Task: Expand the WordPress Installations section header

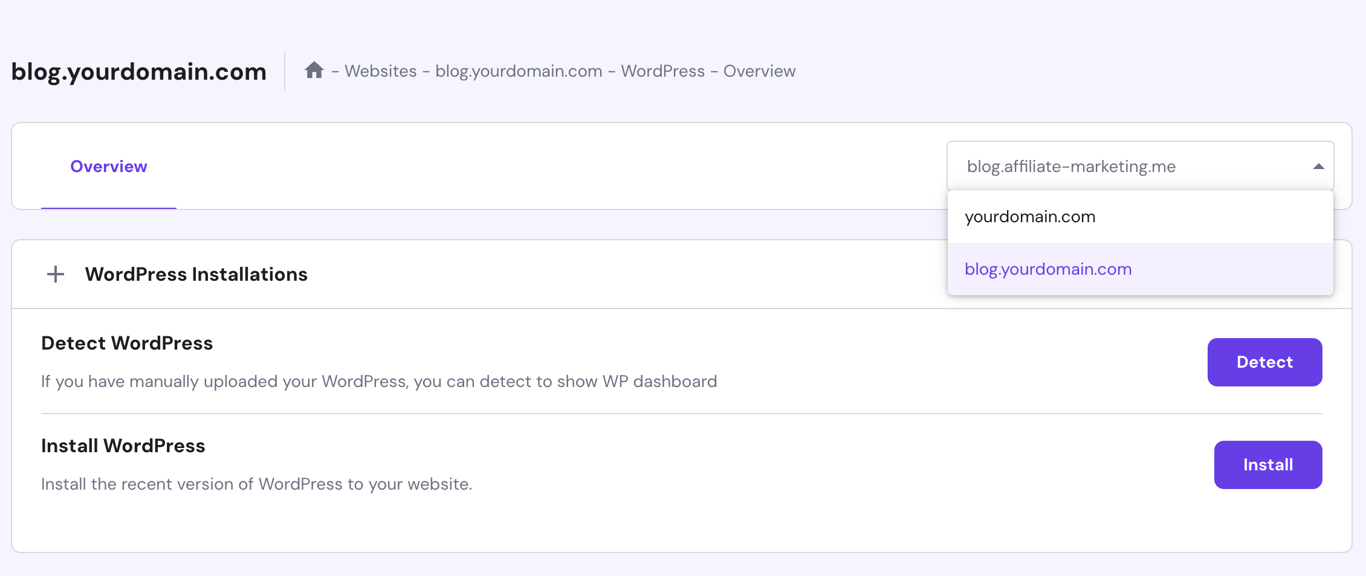Action: click(x=196, y=273)
